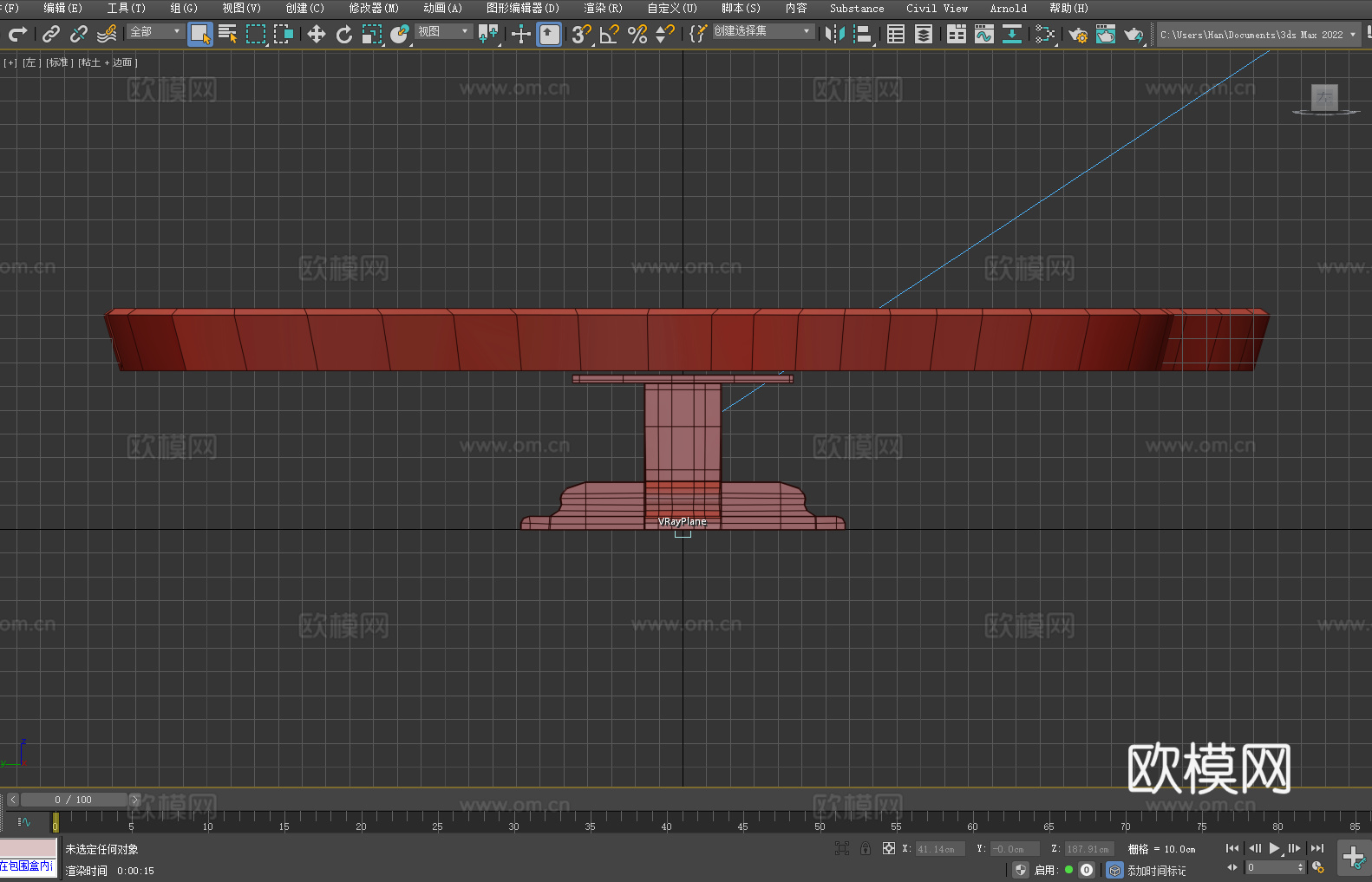Click the Bind to Space Warp icon

tap(107, 34)
